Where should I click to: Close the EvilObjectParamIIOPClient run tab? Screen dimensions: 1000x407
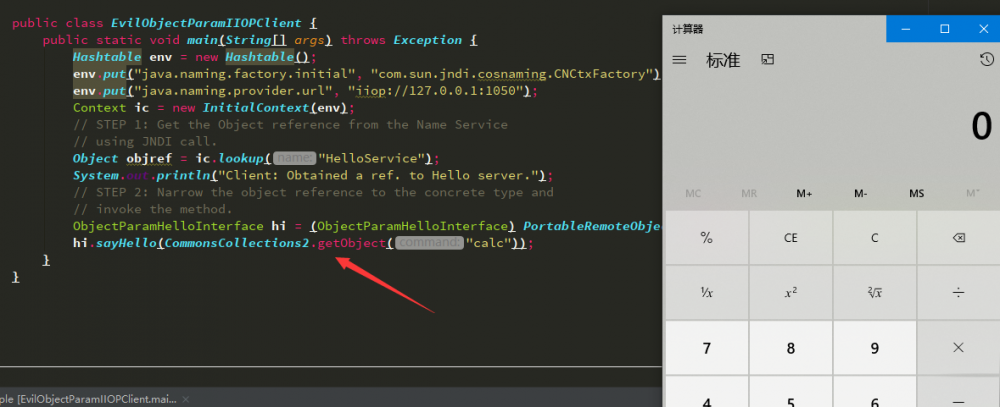tap(186, 399)
